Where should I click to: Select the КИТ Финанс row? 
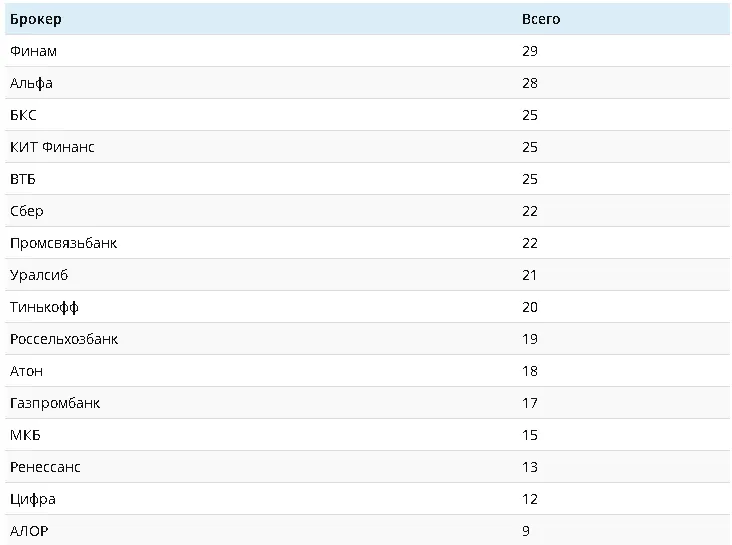point(52,147)
